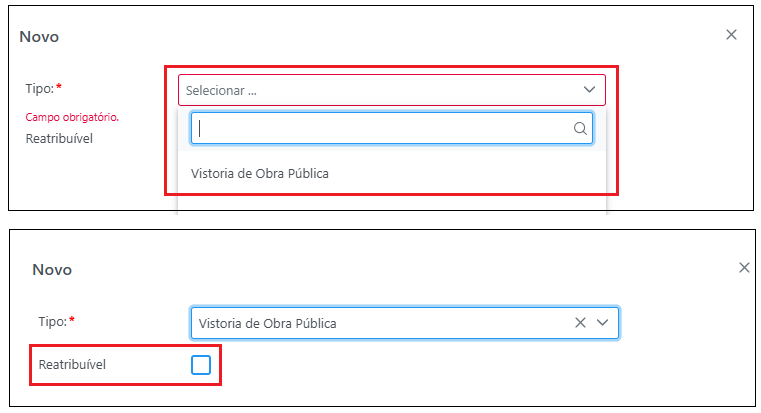761x413 pixels.
Task: Click the red asterisk beside upper Tipo
Action: coord(59,89)
